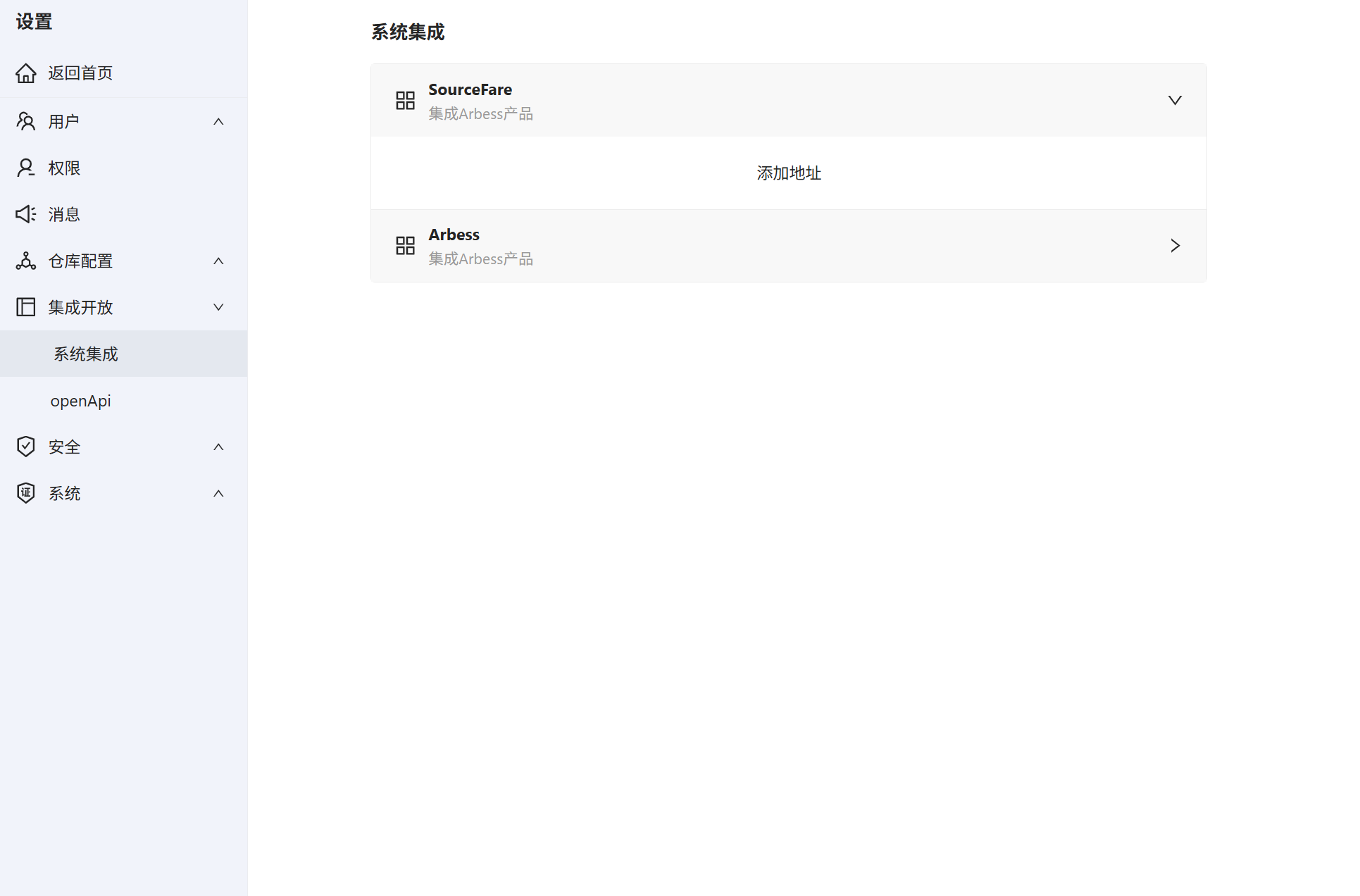Click the 集成开放 layout icon
Viewport: 1360px width, 896px height.
tap(26, 307)
